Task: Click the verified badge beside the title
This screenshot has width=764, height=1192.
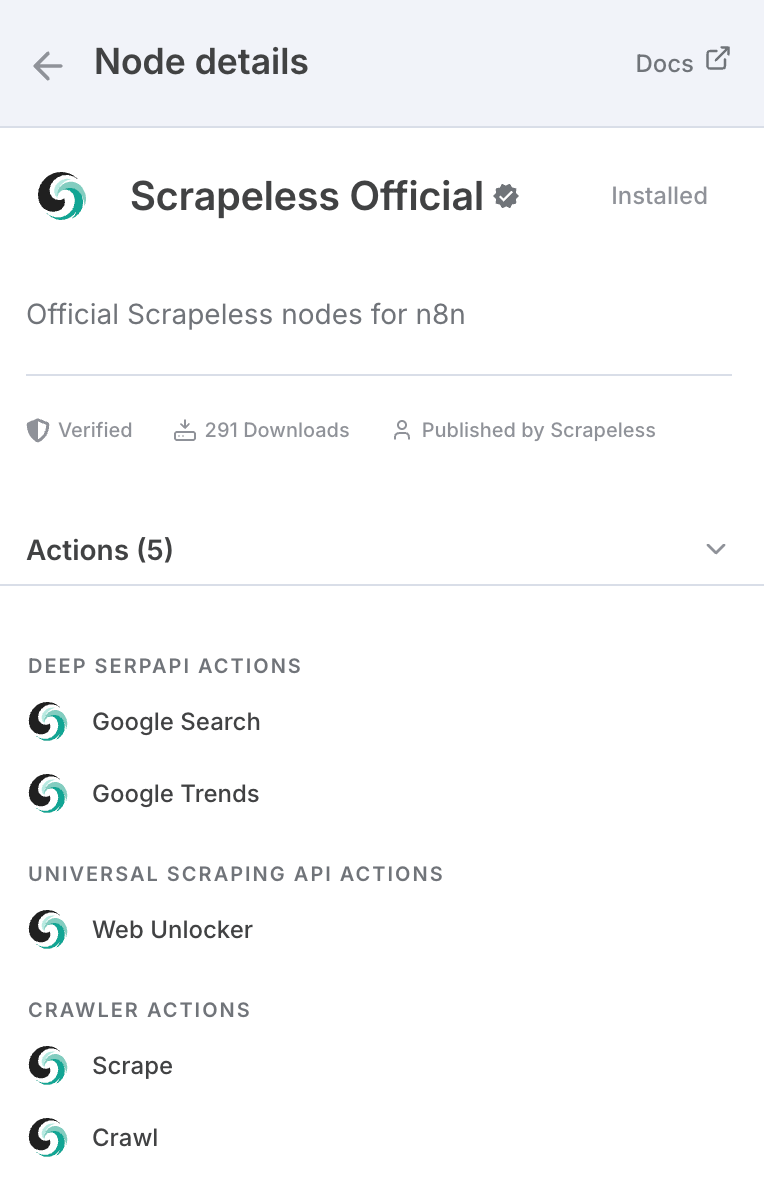Action: (506, 196)
